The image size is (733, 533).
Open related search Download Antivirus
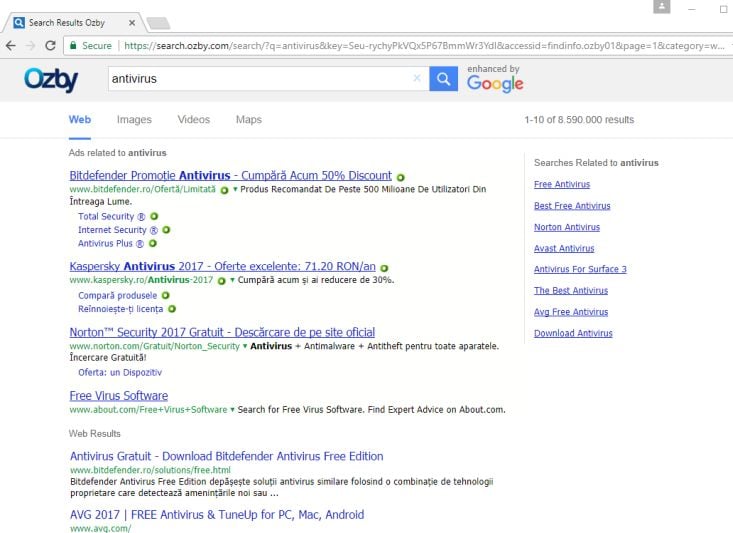click(573, 333)
